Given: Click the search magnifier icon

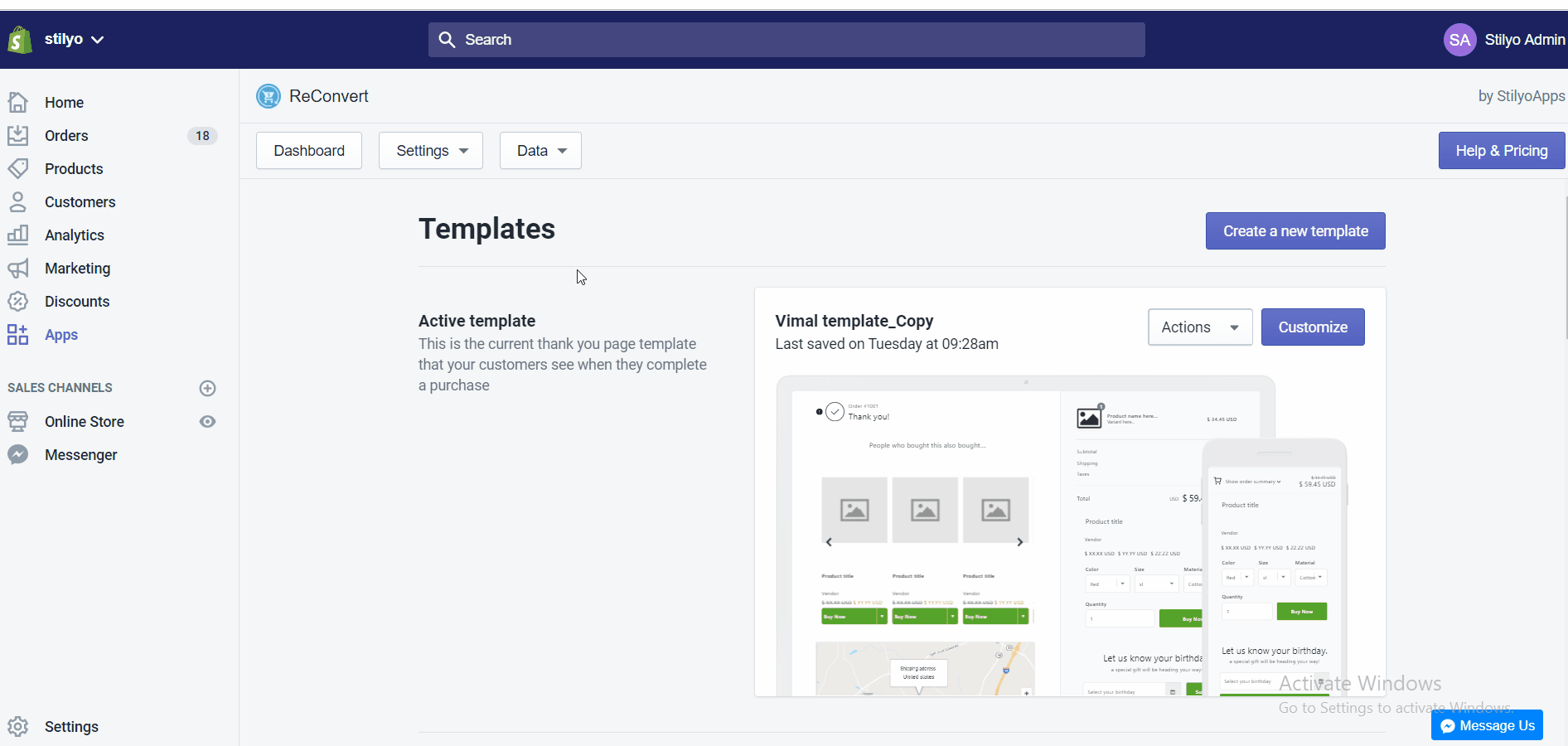Looking at the screenshot, I should pyautogui.click(x=447, y=40).
